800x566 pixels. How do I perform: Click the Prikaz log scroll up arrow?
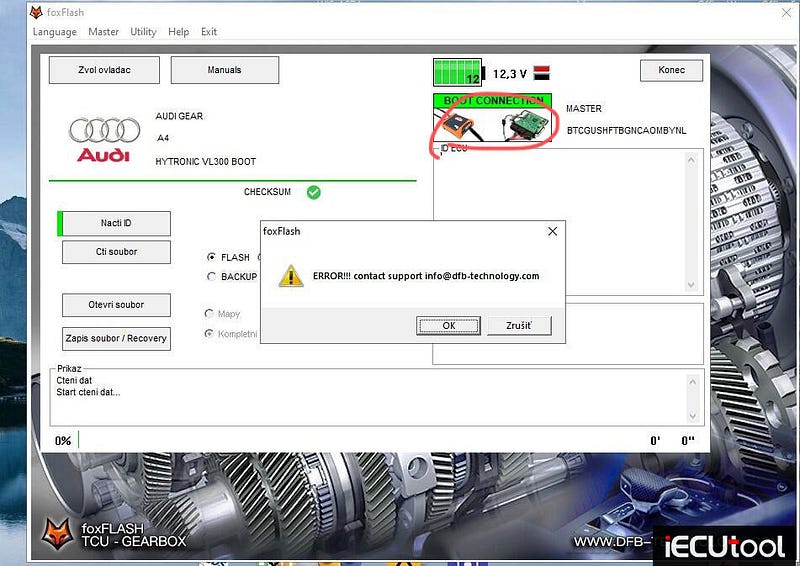pyautogui.click(x=692, y=381)
